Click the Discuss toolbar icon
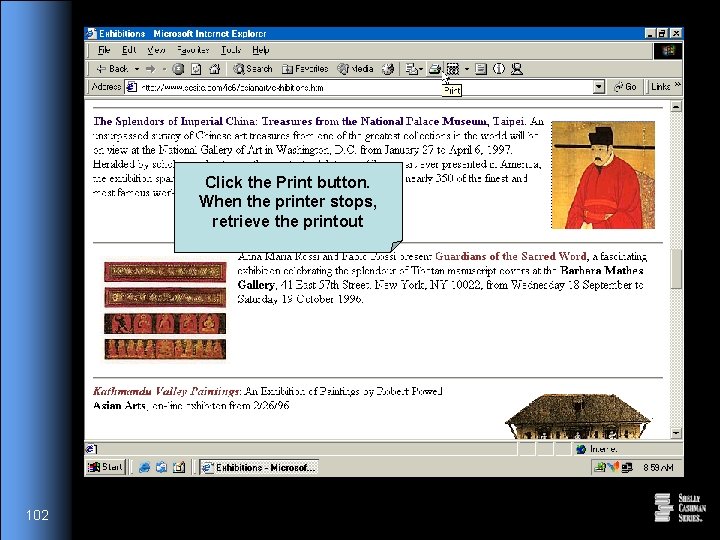720x540 pixels. coord(480,69)
